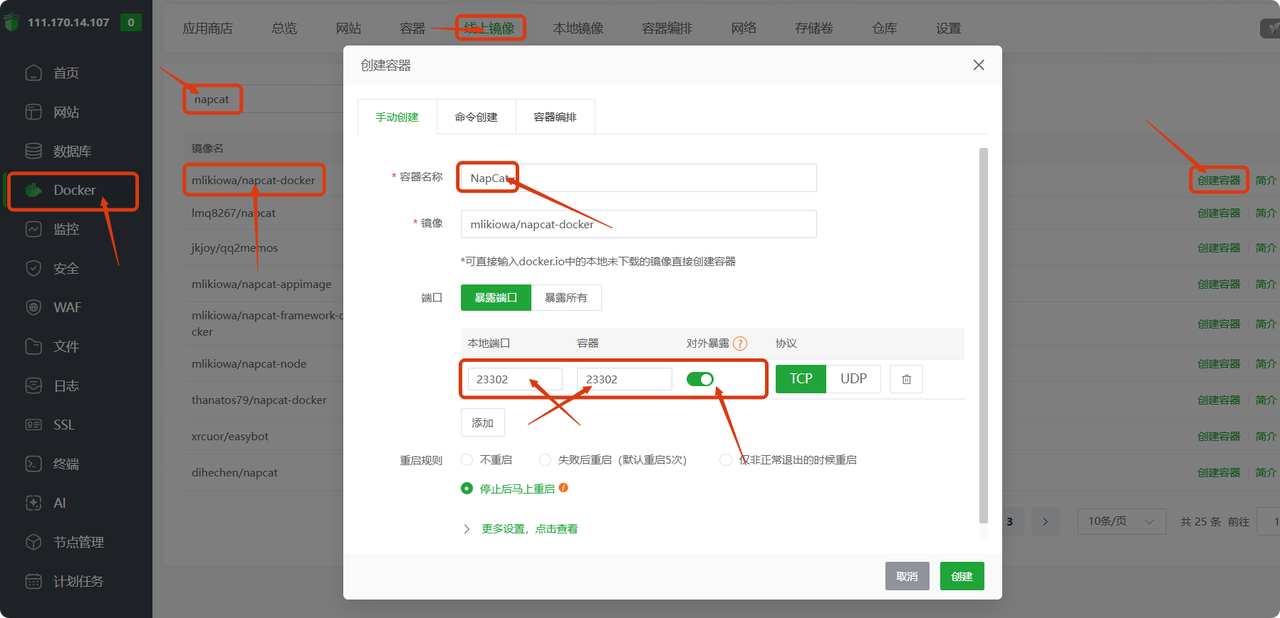Click the SSL sidebar icon
1280x618 pixels.
[34, 424]
